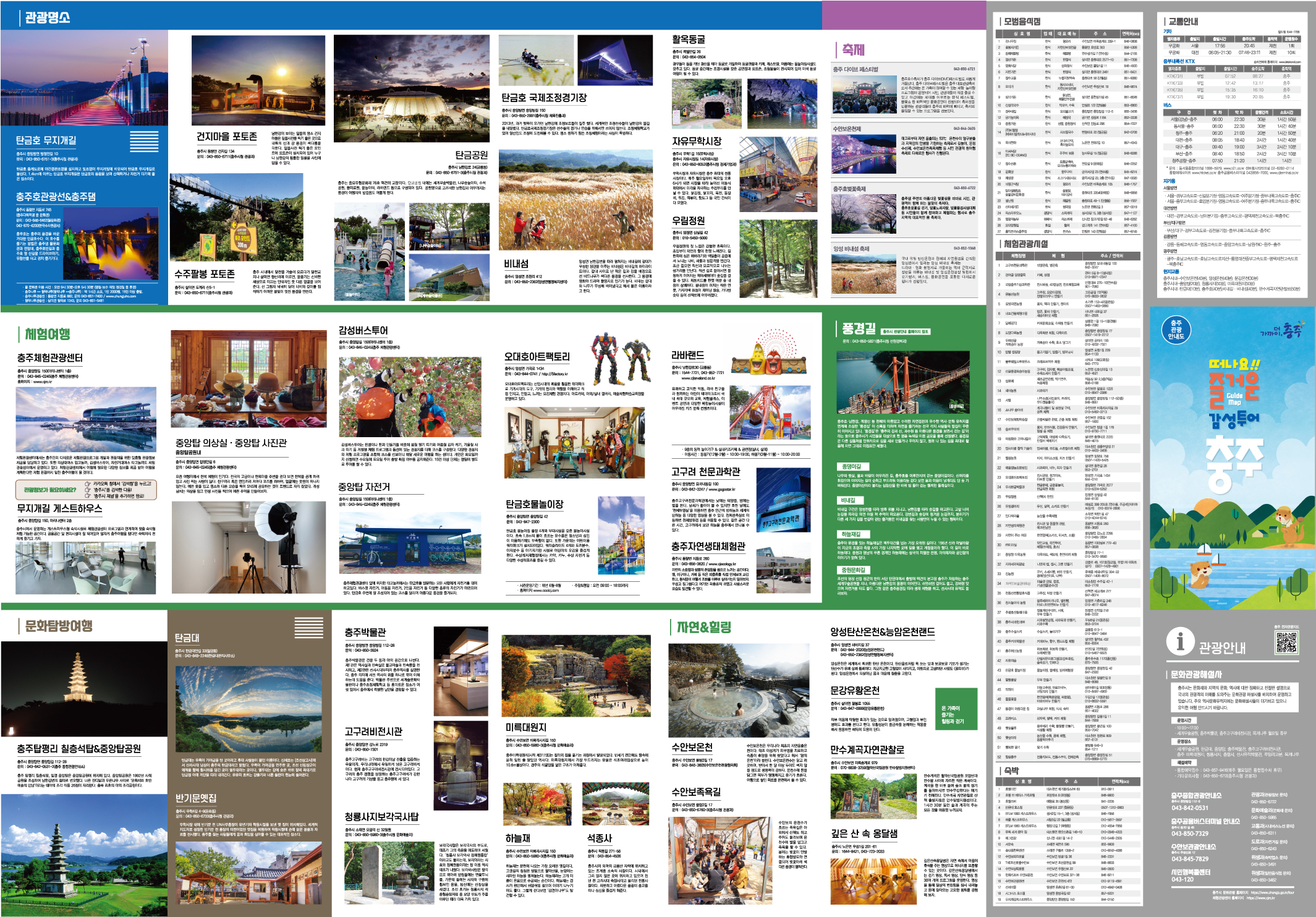The image size is (1316, 917).
Task: Click the 탄금공원 heading
Action: (472, 155)
